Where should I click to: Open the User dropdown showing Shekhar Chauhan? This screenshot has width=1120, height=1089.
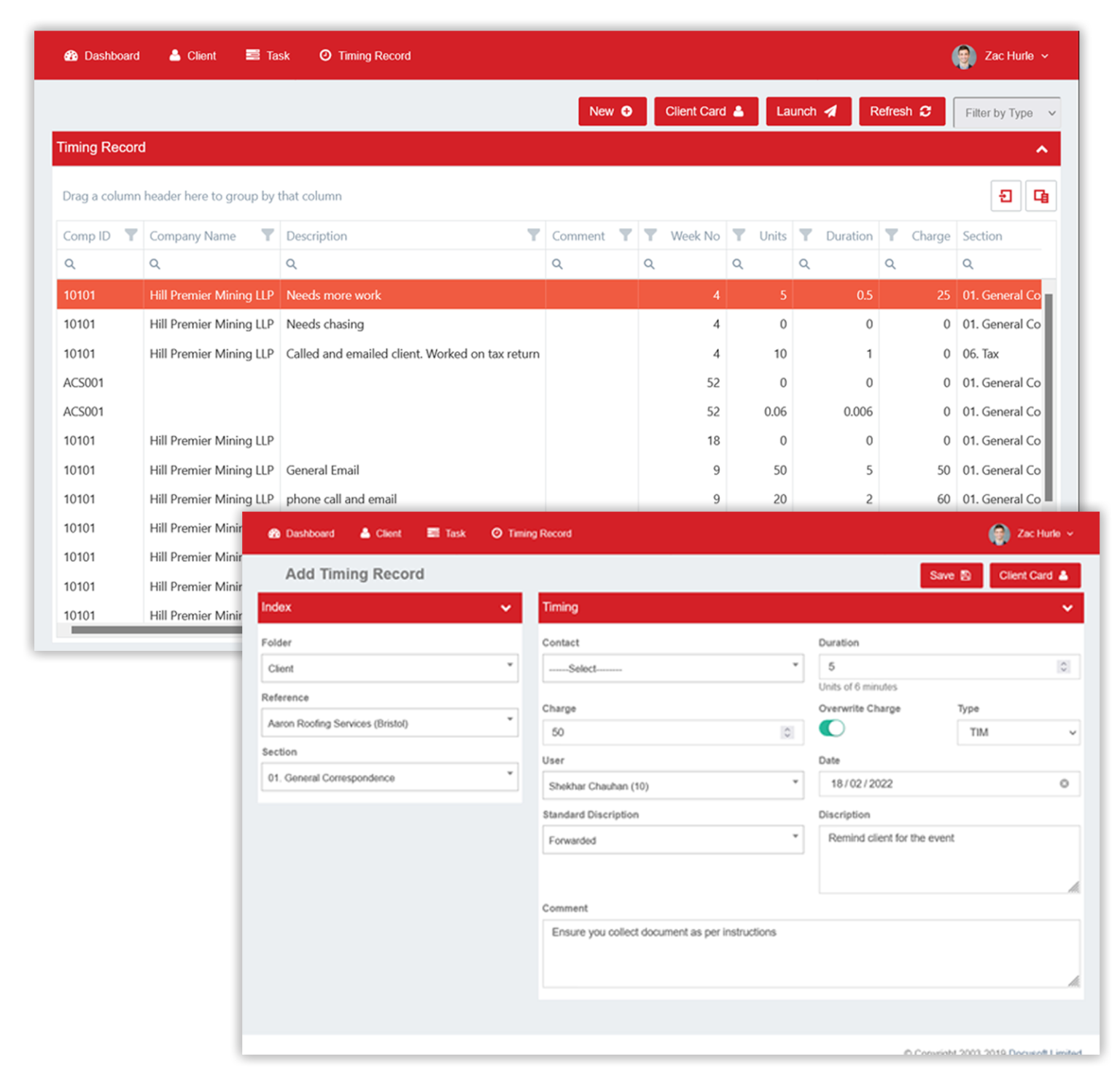[x=672, y=785]
